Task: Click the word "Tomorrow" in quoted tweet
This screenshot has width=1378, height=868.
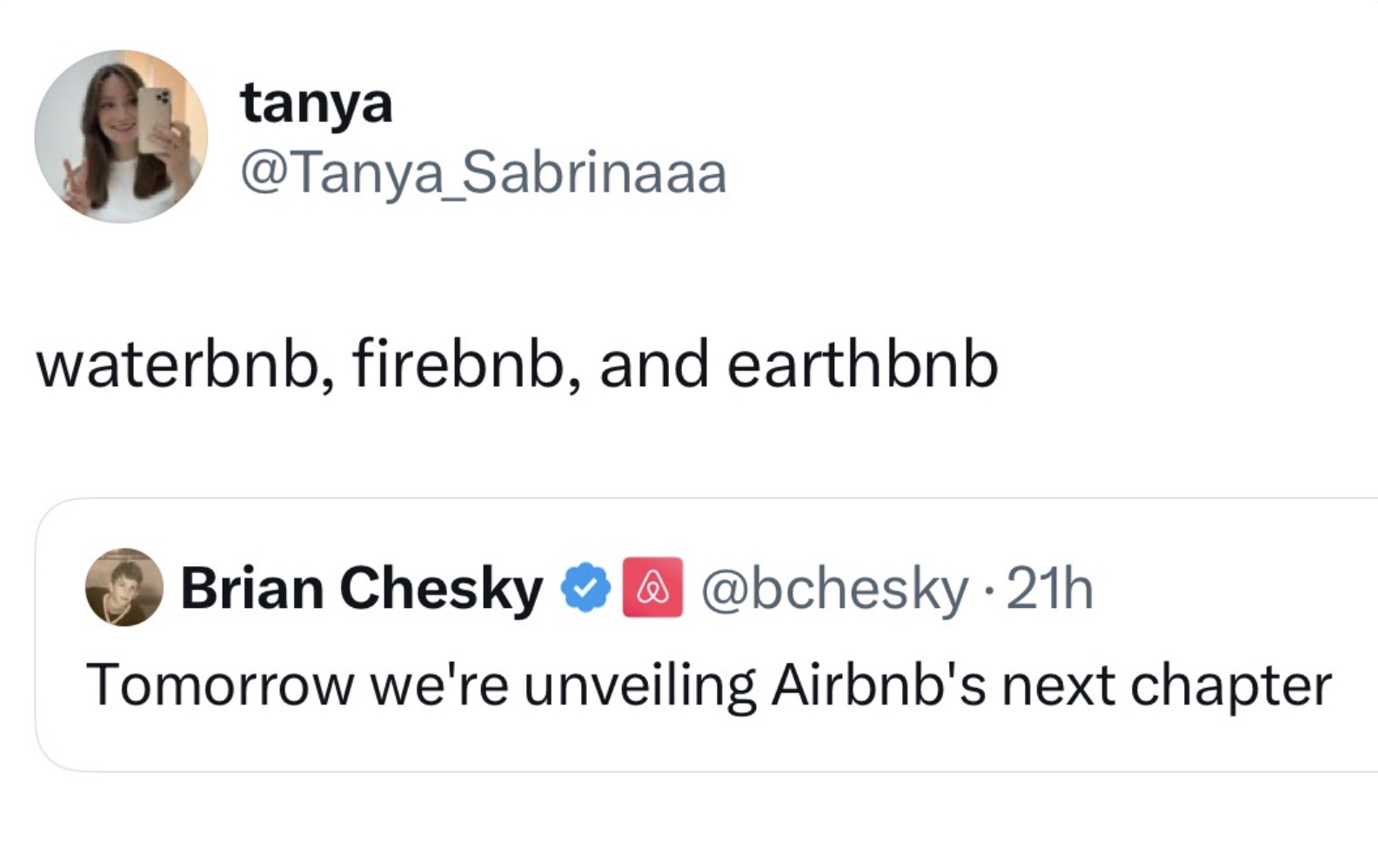Action: point(219,685)
